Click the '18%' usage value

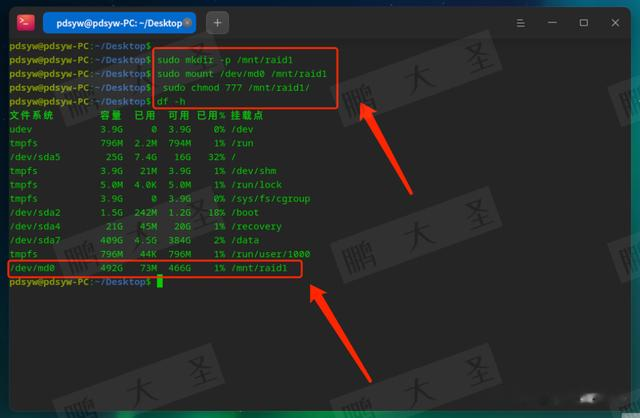tap(216, 213)
